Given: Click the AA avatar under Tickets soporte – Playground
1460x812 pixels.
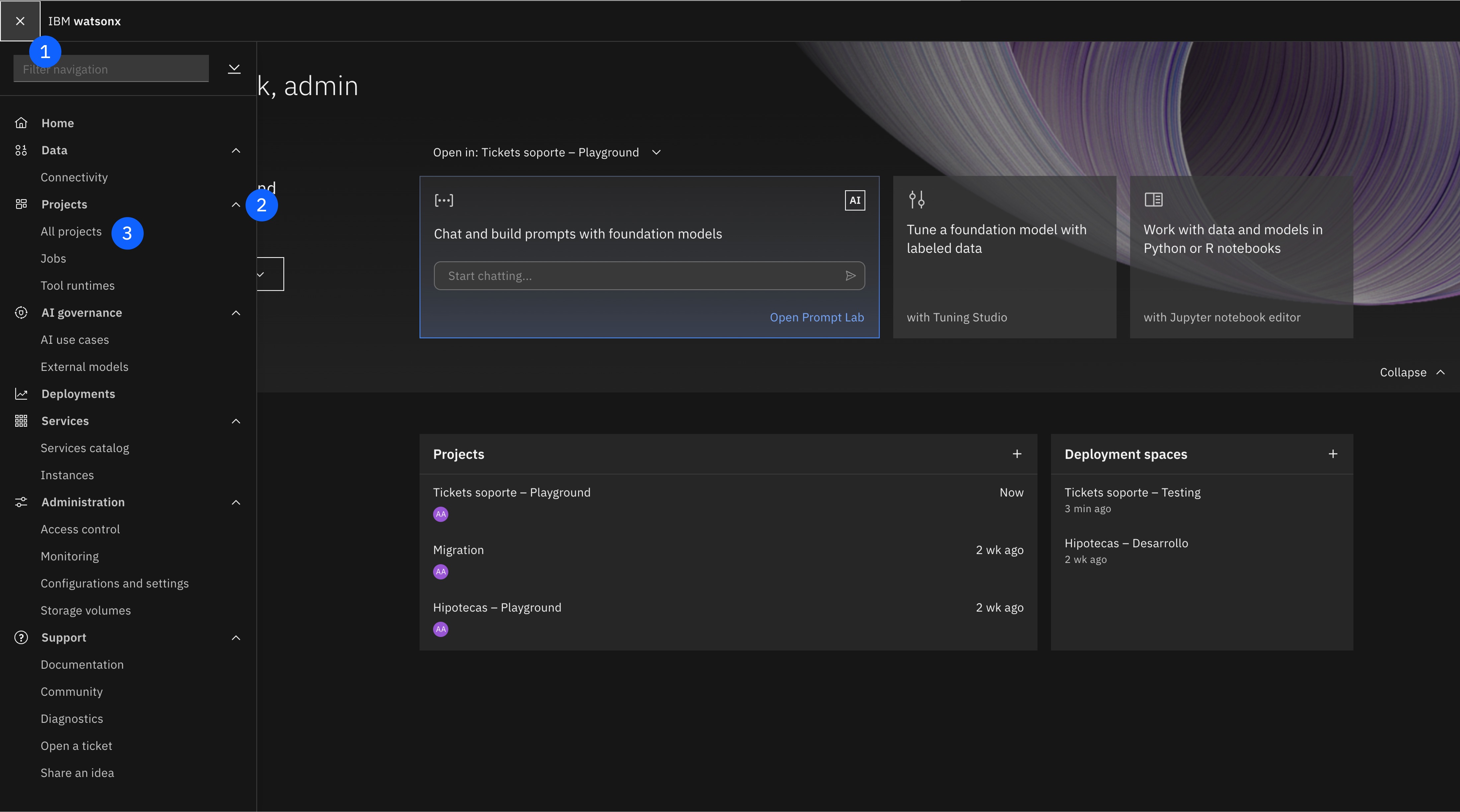Looking at the screenshot, I should click(440, 514).
